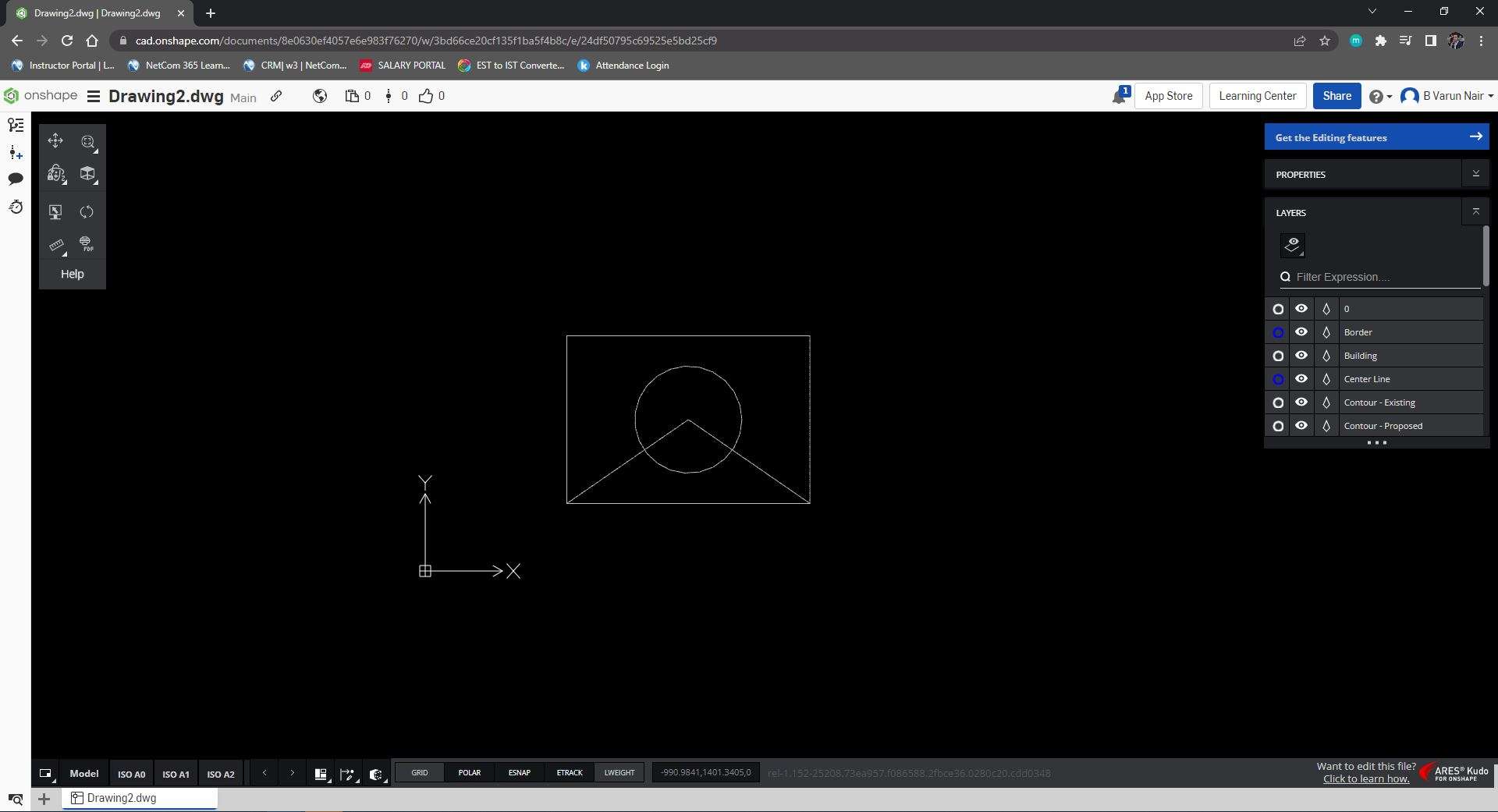Click the Regenerate drawing icon
The image size is (1498, 812).
87,212
